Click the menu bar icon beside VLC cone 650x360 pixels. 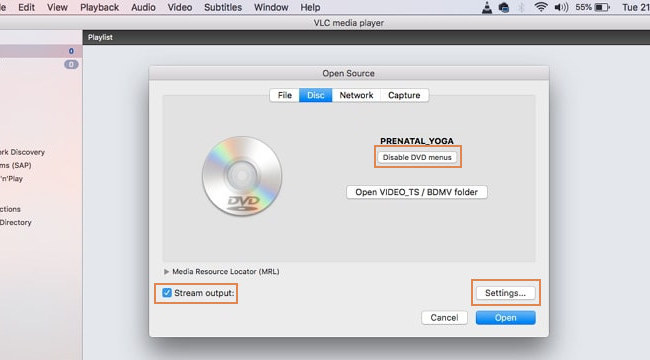click(504, 7)
